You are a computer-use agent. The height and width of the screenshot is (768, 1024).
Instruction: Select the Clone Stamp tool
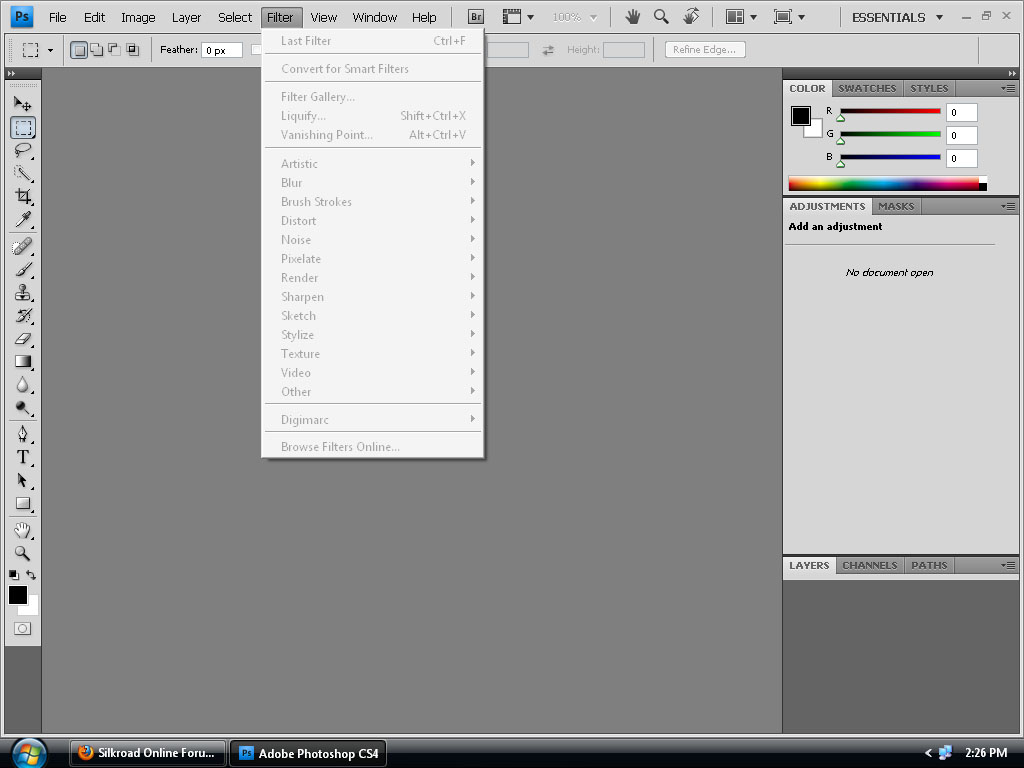[23, 293]
